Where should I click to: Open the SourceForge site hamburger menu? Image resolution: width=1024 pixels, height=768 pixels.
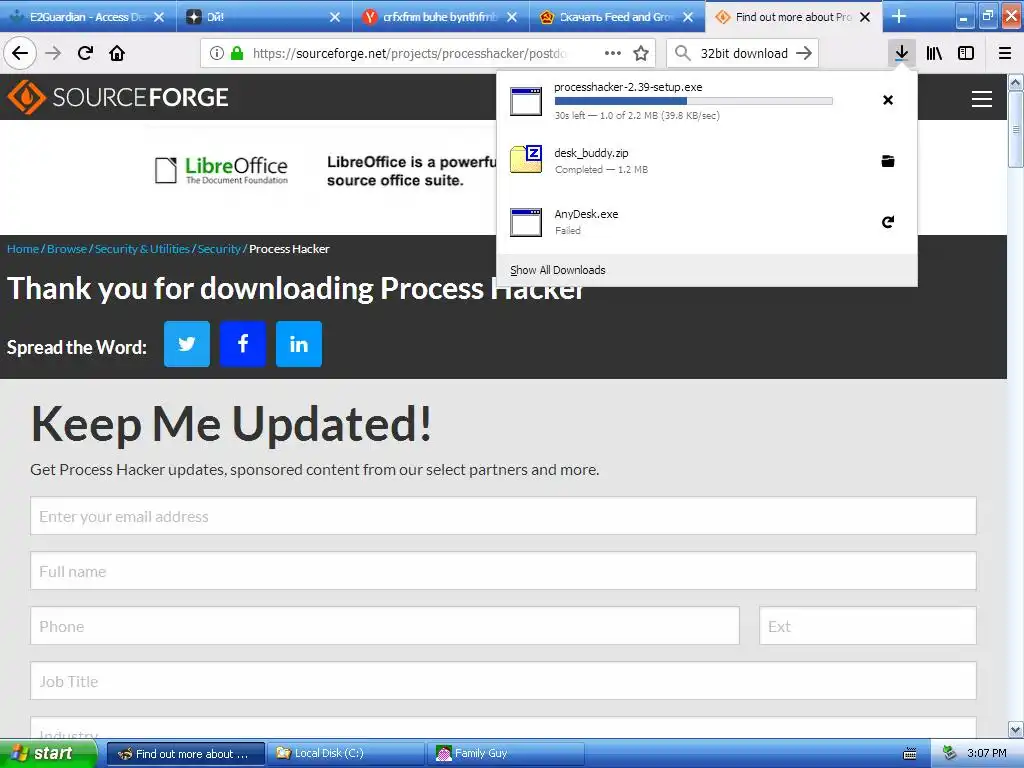(982, 99)
